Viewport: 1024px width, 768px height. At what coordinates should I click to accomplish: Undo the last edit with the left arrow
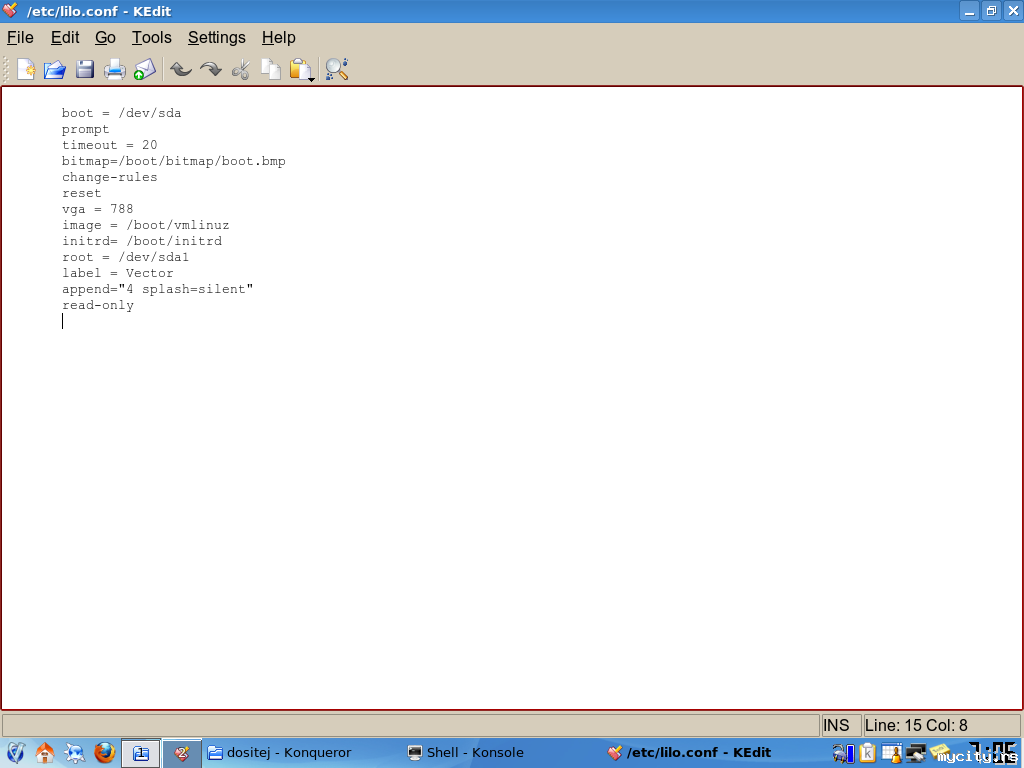point(181,69)
